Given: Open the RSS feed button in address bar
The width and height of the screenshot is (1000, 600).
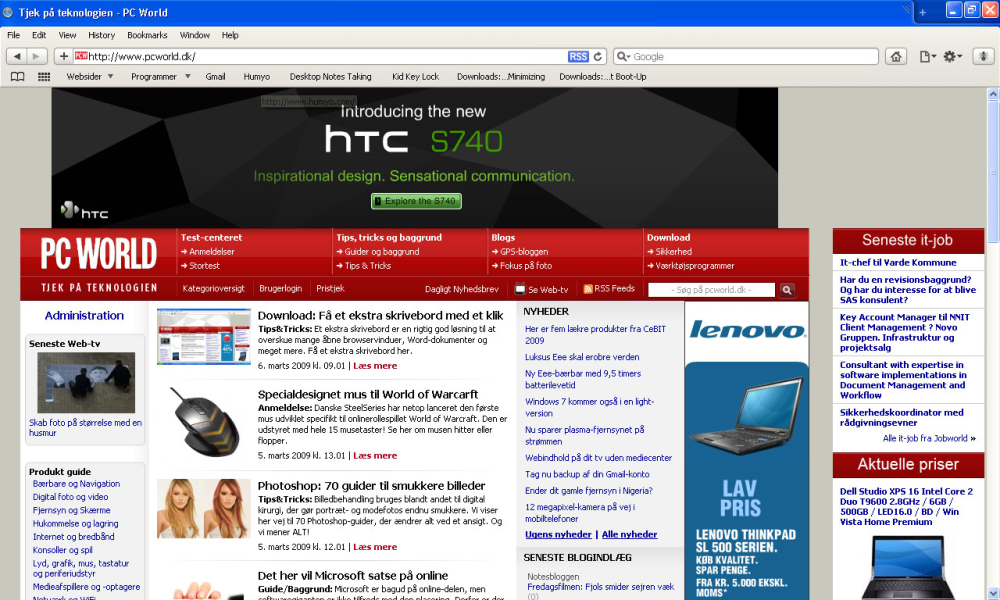Looking at the screenshot, I should click(578, 56).
